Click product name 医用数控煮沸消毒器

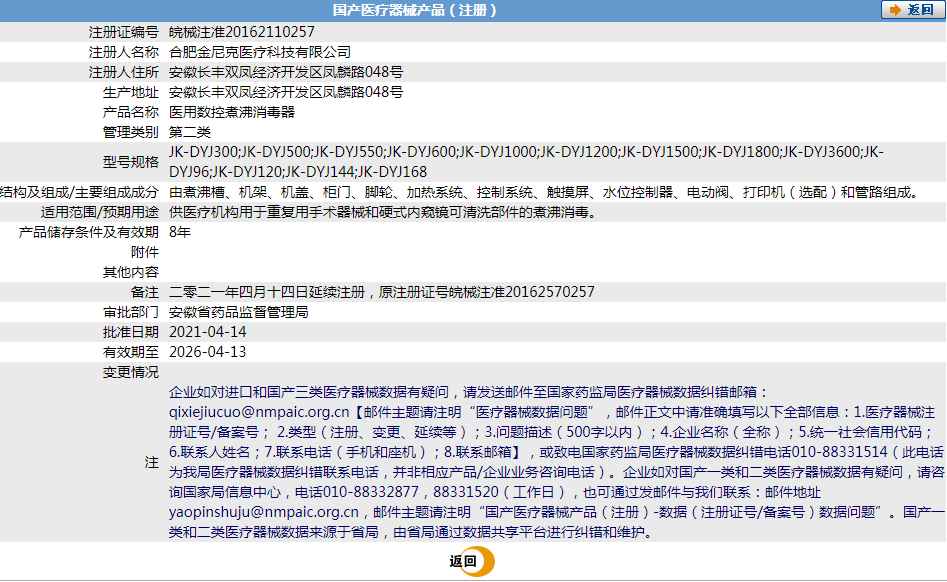pos(232,112)
